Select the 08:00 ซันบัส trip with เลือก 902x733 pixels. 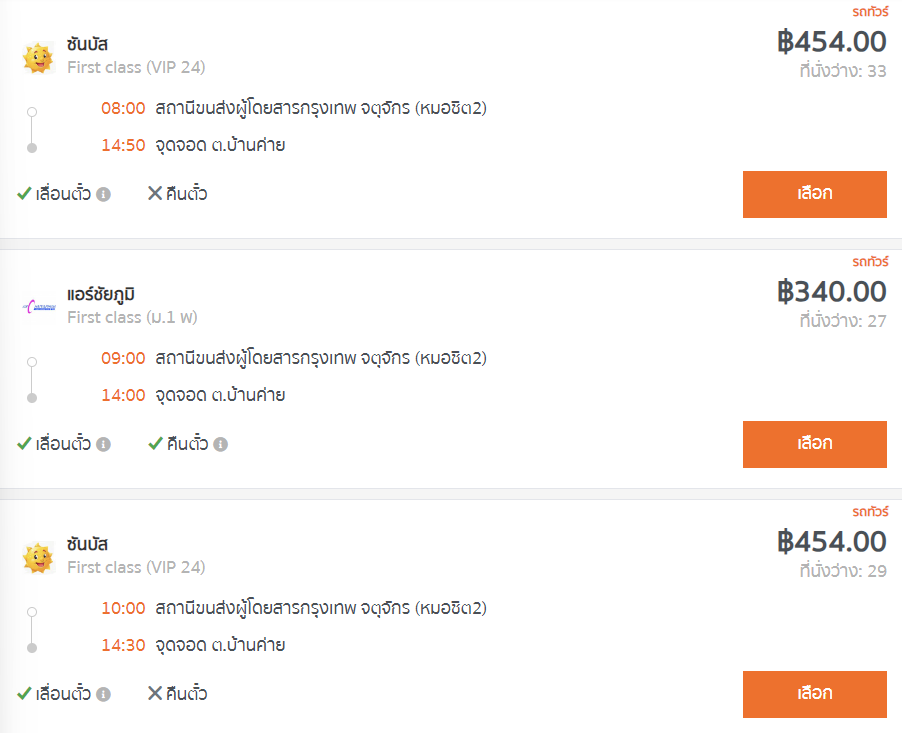point(815,194)
